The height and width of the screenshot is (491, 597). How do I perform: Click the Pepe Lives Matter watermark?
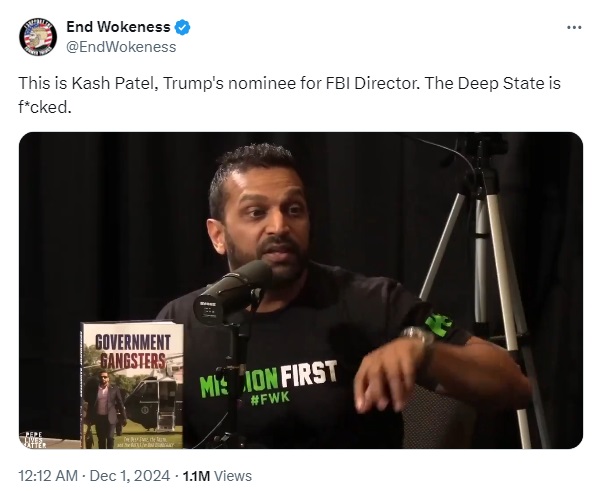(x=34, y=440)
